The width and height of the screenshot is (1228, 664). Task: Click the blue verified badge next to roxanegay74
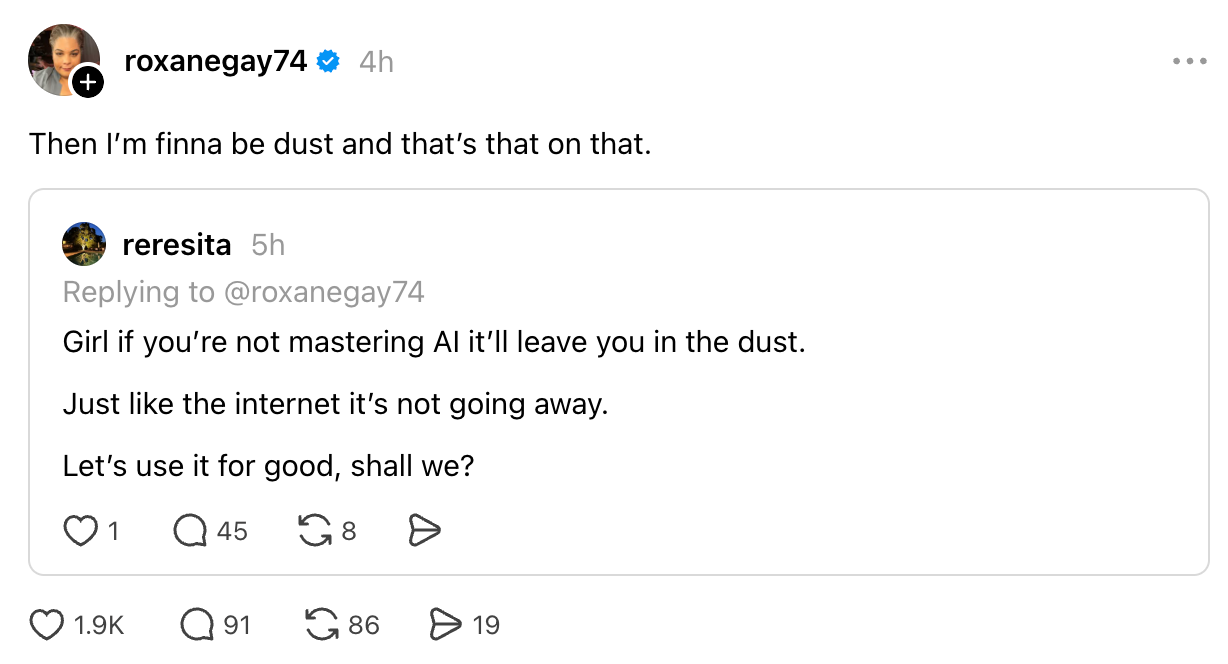[328, 62]
